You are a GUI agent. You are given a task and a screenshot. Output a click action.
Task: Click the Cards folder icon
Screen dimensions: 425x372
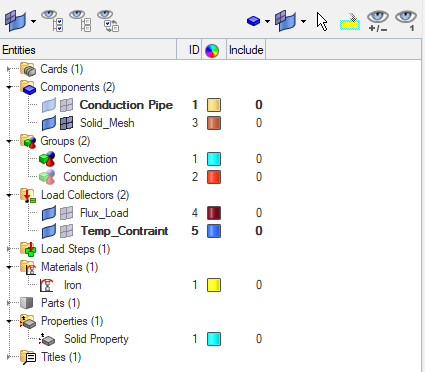pos(28,69)
